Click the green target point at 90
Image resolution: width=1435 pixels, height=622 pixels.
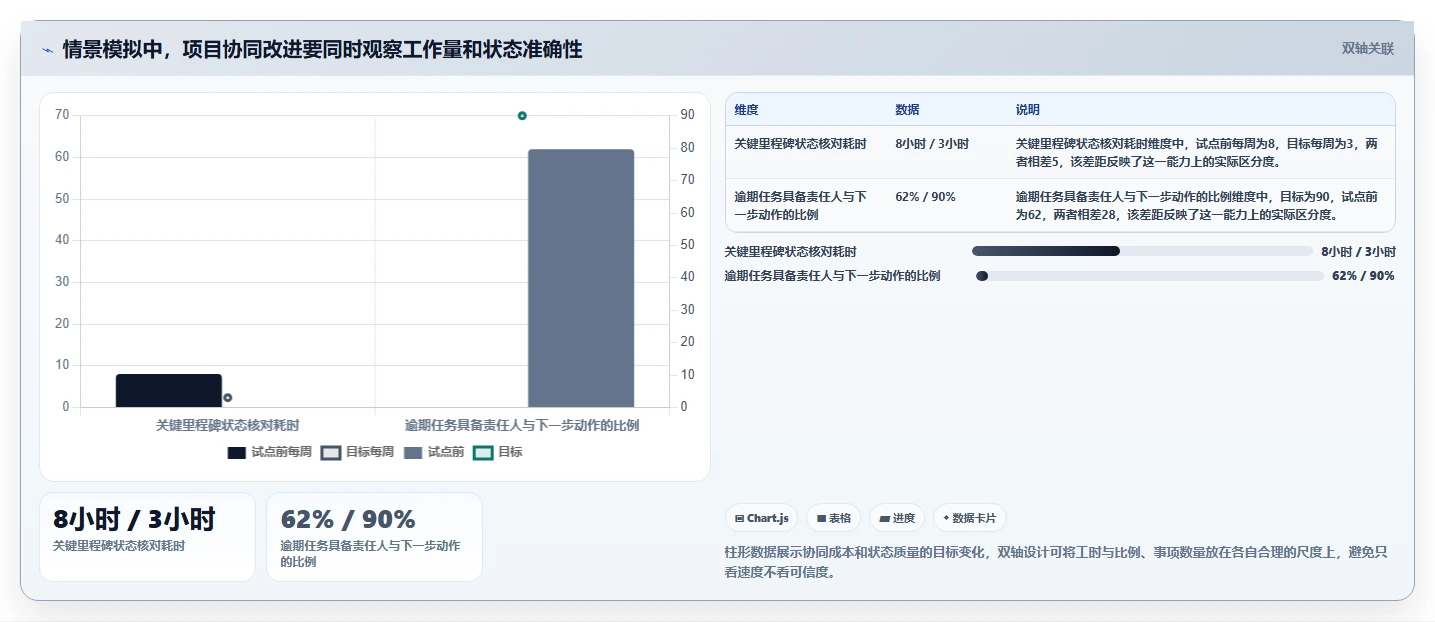(522, 116)
